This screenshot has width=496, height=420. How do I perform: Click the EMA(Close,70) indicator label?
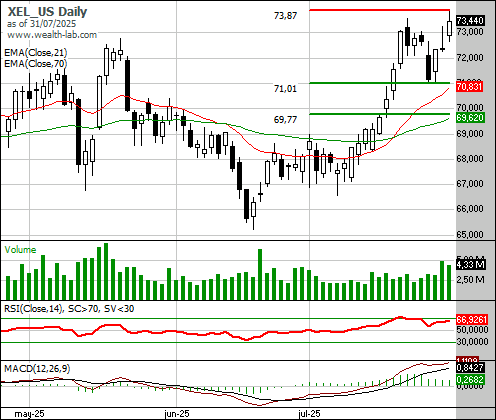pos(36,63)
